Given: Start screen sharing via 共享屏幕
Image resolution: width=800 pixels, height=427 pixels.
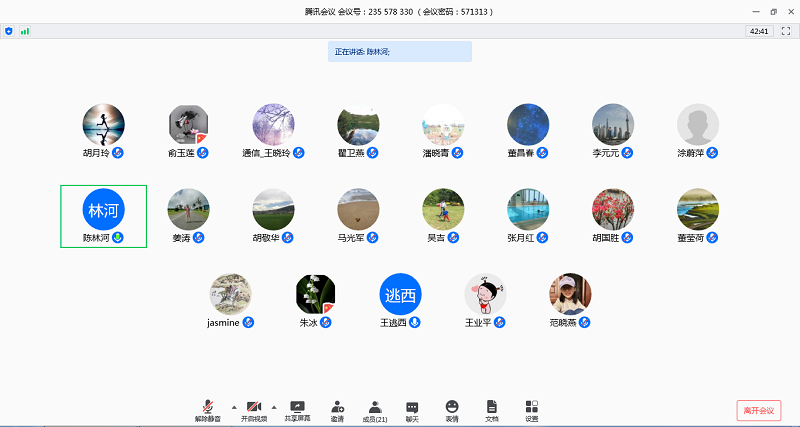Looking at the screenshot, I should [x=297, y=409].
